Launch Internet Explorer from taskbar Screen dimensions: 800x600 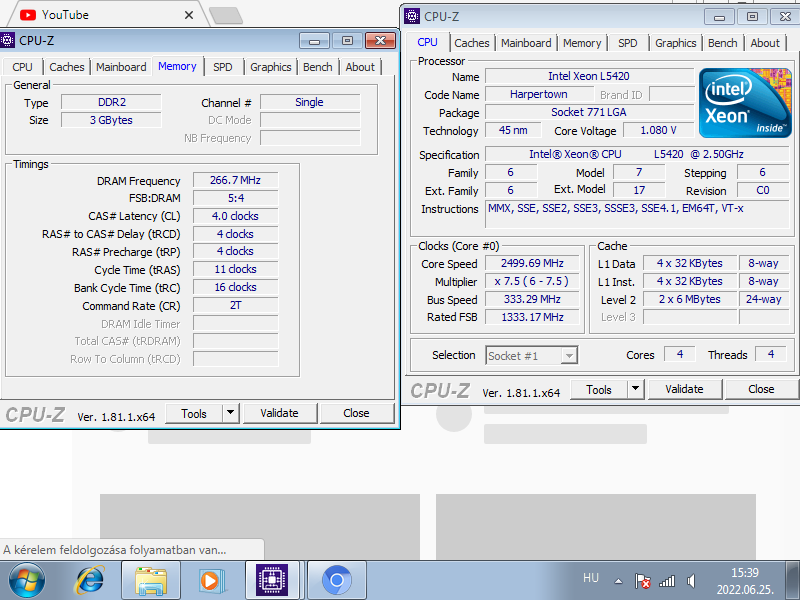90,581
